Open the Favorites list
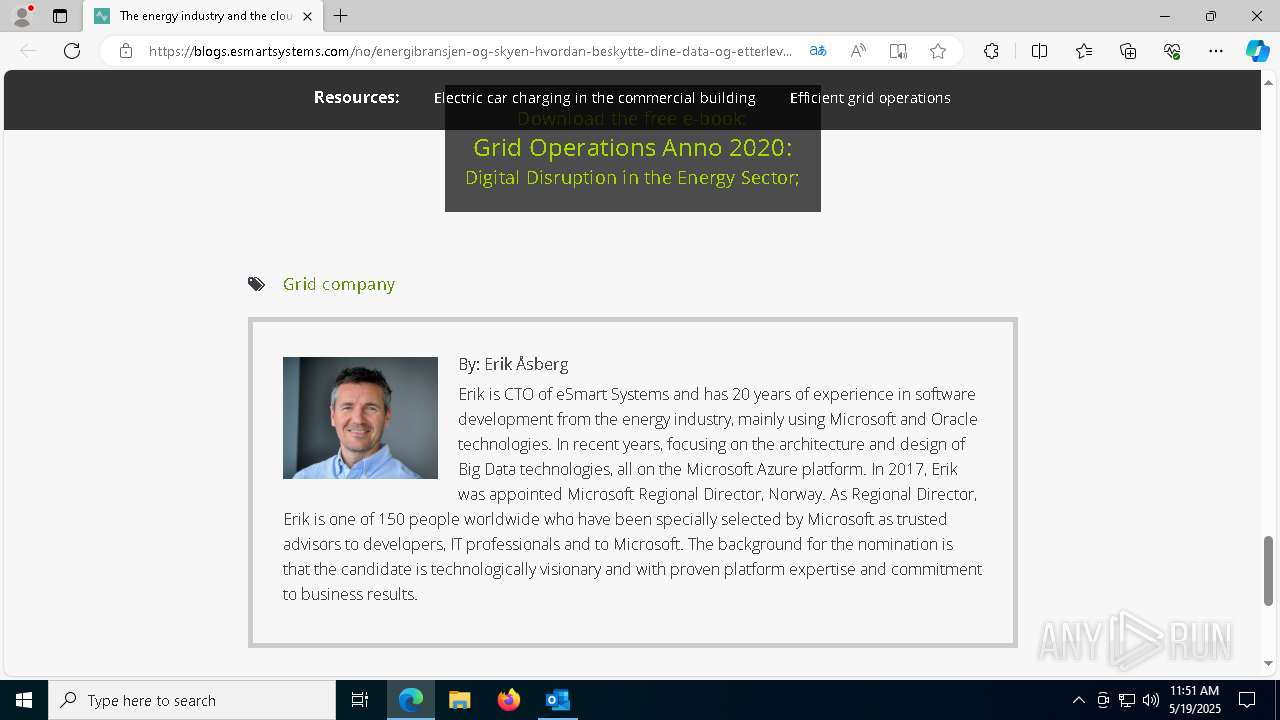This screenshot has width=1280, height=720. [x=1084, y=51]
